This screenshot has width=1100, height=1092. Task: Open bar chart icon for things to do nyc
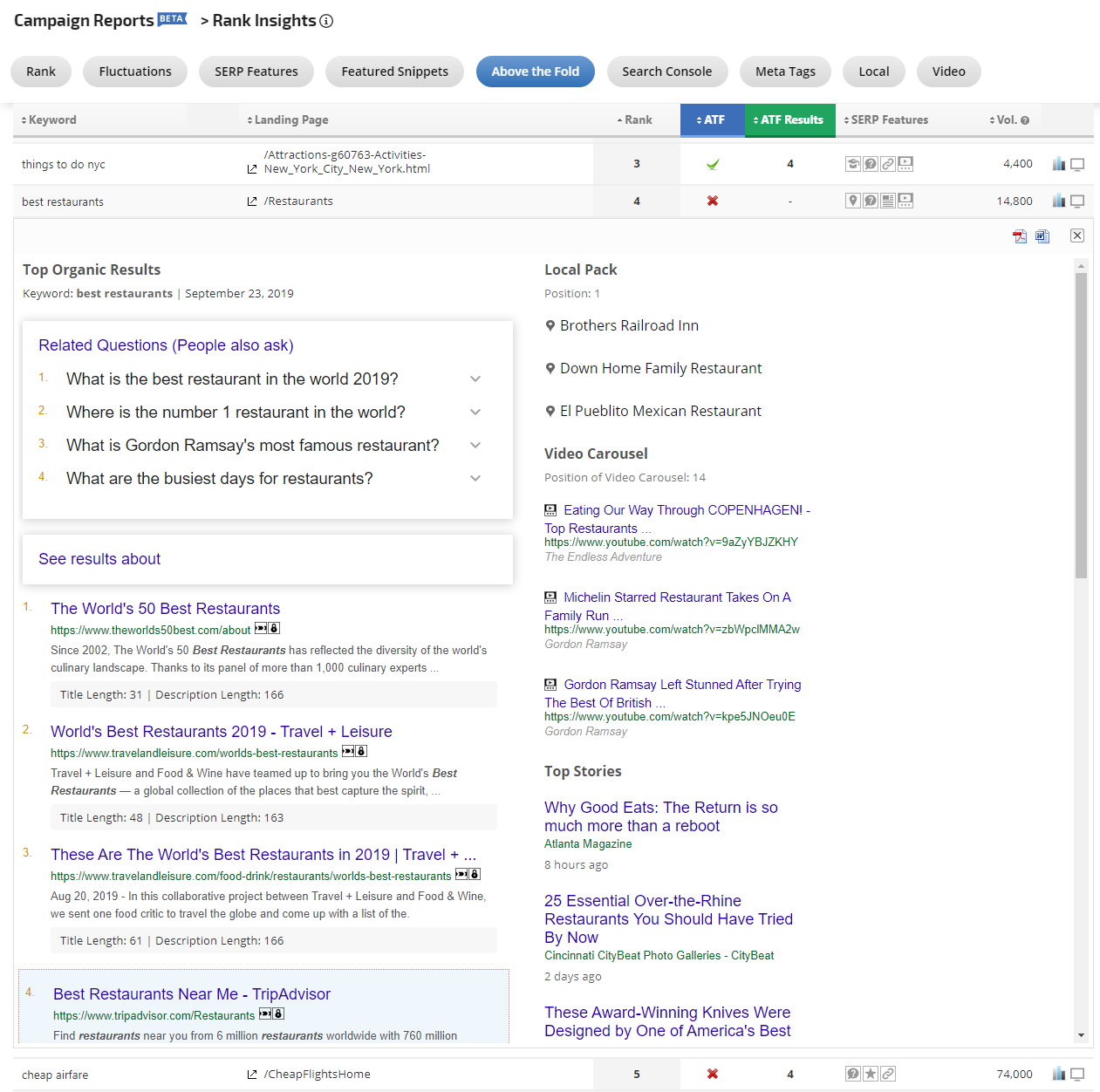[x=1058, y=164]
